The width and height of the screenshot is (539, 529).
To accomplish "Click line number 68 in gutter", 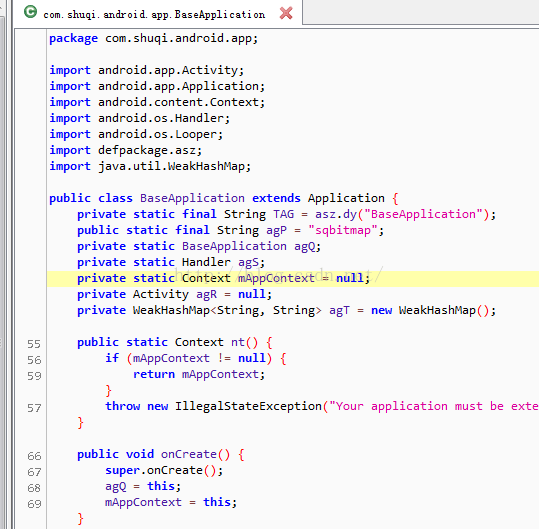I will 34,488.
